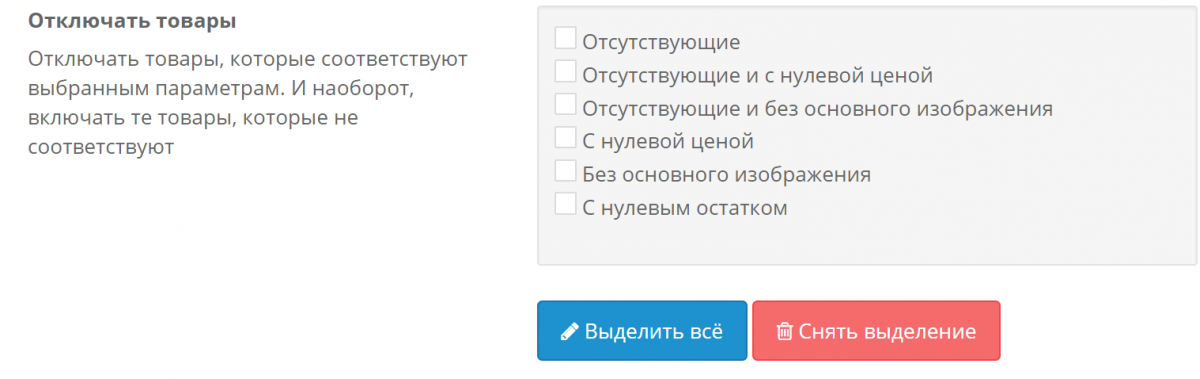Click label Отсутствующие и без основного изображения
This screenshot has height=379, width=1200.
(x=817, y=108)
